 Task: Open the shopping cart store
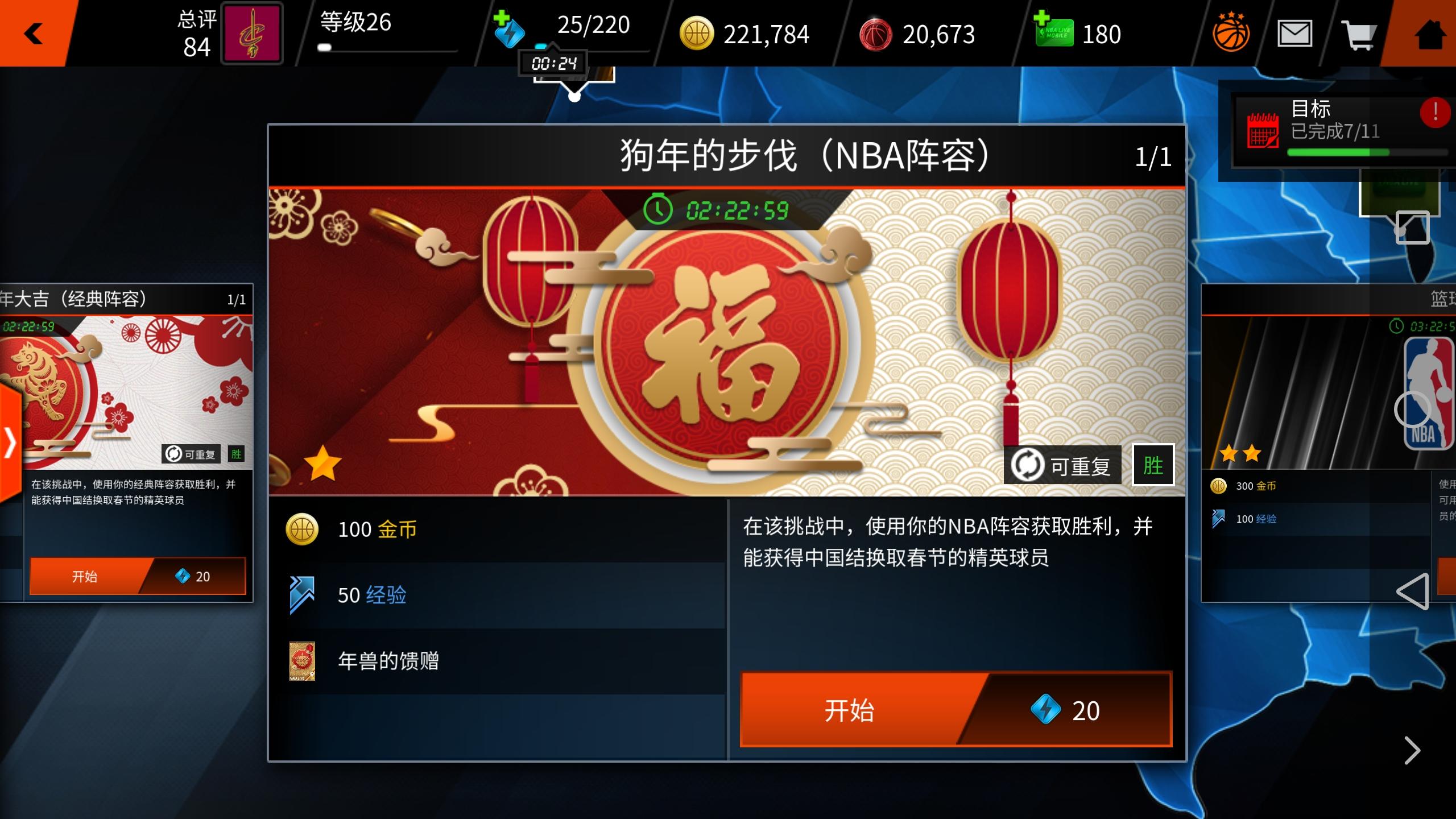click(x=1358, y=34)
